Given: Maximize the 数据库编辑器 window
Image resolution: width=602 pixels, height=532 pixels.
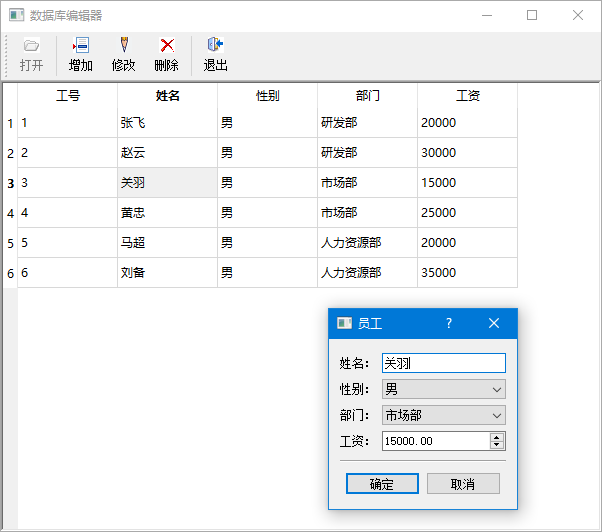Looking at the screenshot, I should pos(532,15).
